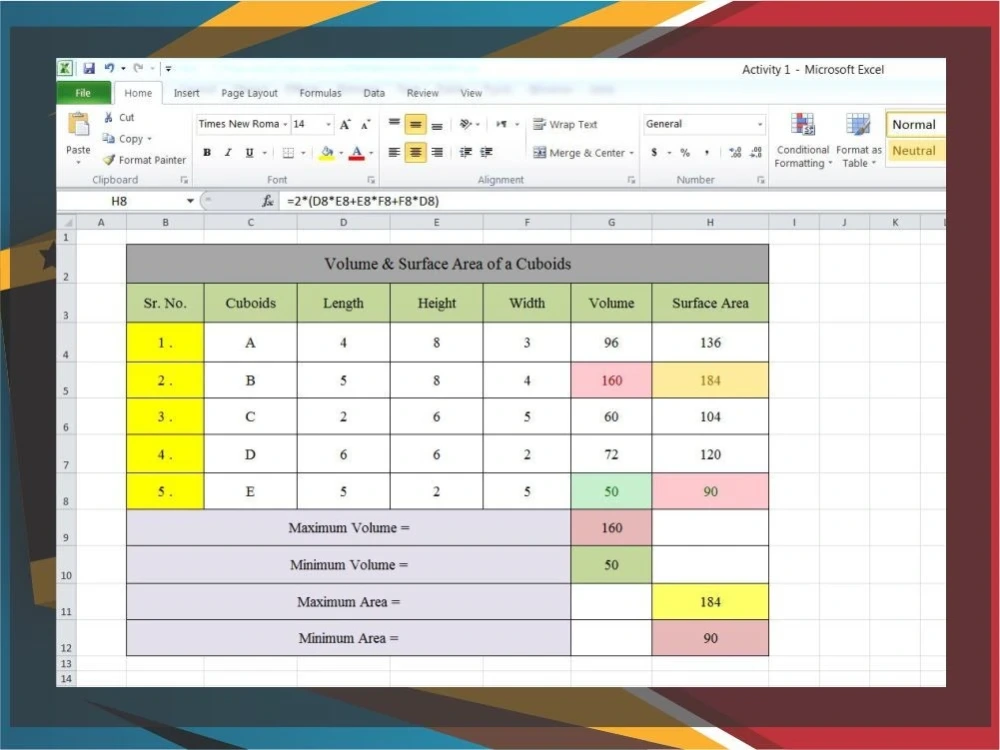Toggle Align Text Right
1000x750 pixels.
437,152
